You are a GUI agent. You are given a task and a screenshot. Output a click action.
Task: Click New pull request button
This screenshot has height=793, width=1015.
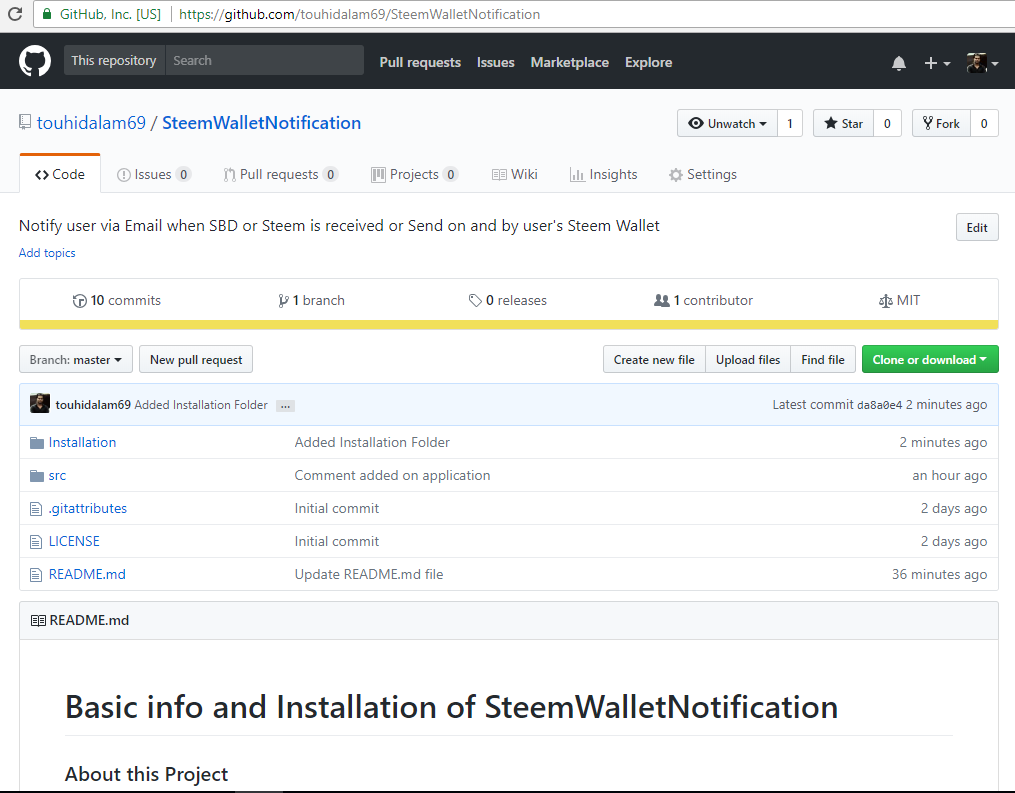(196, 359)
